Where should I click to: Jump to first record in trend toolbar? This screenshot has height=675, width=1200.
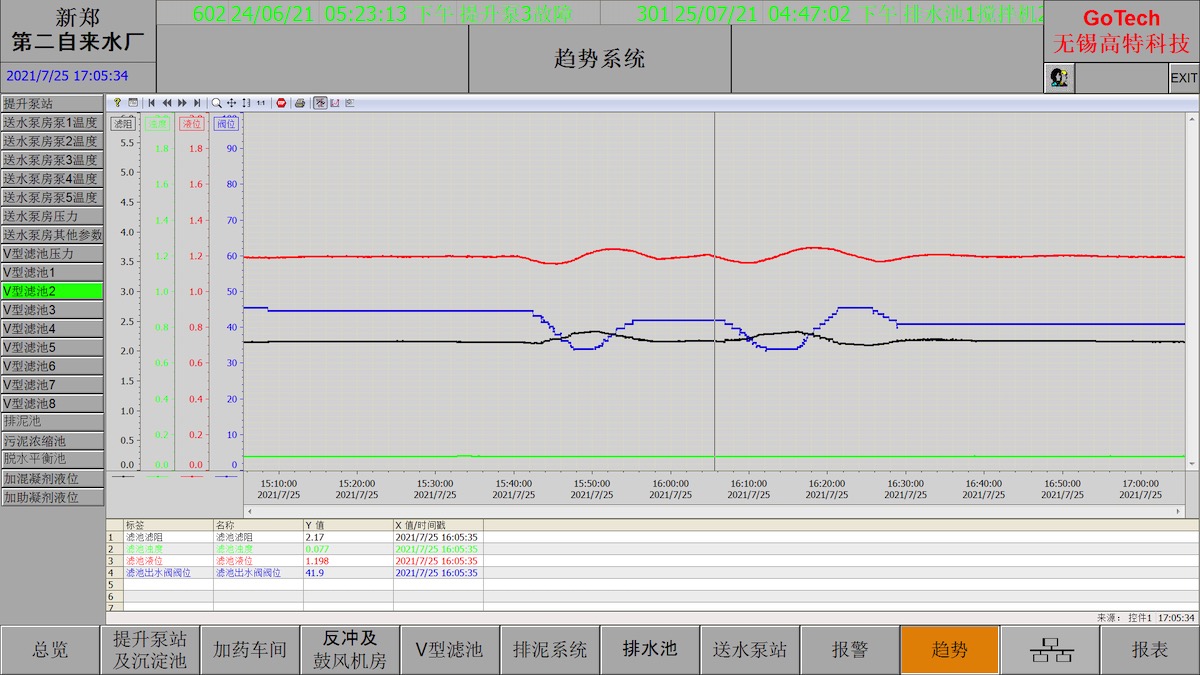[151, 103]
